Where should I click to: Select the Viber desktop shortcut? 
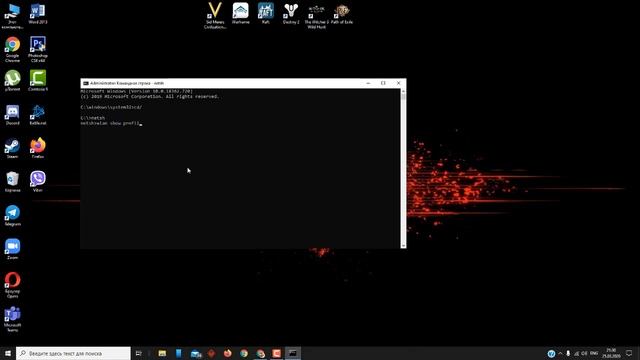[x=38, y=182]
